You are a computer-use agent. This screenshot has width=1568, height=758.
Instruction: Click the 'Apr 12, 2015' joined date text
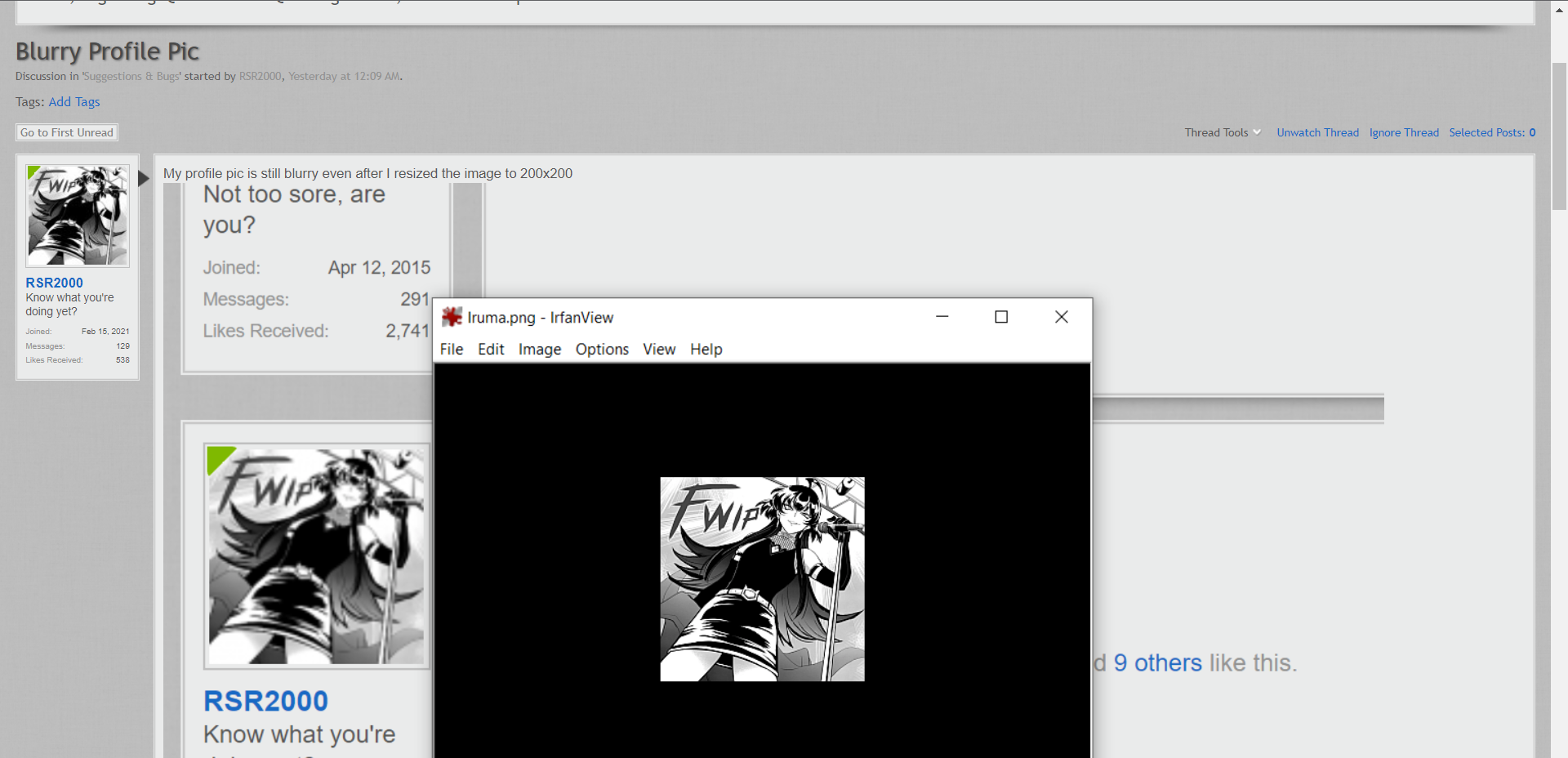[379, 268]
